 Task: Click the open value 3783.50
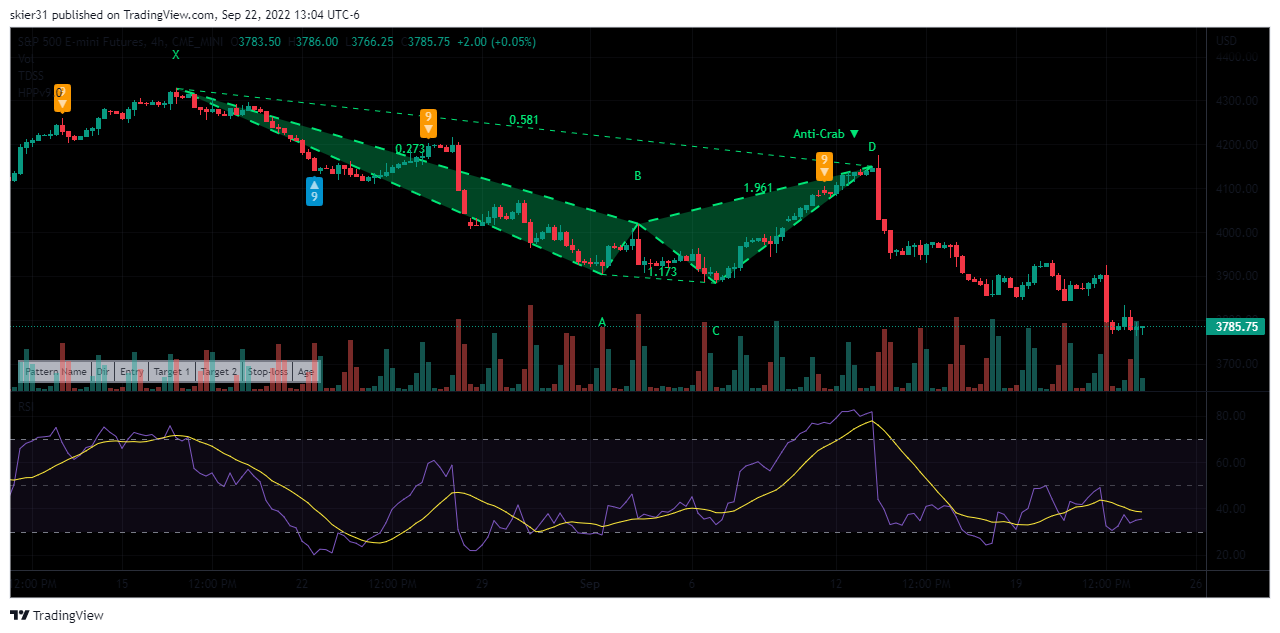pyautogui.click(x=260, y=42)
